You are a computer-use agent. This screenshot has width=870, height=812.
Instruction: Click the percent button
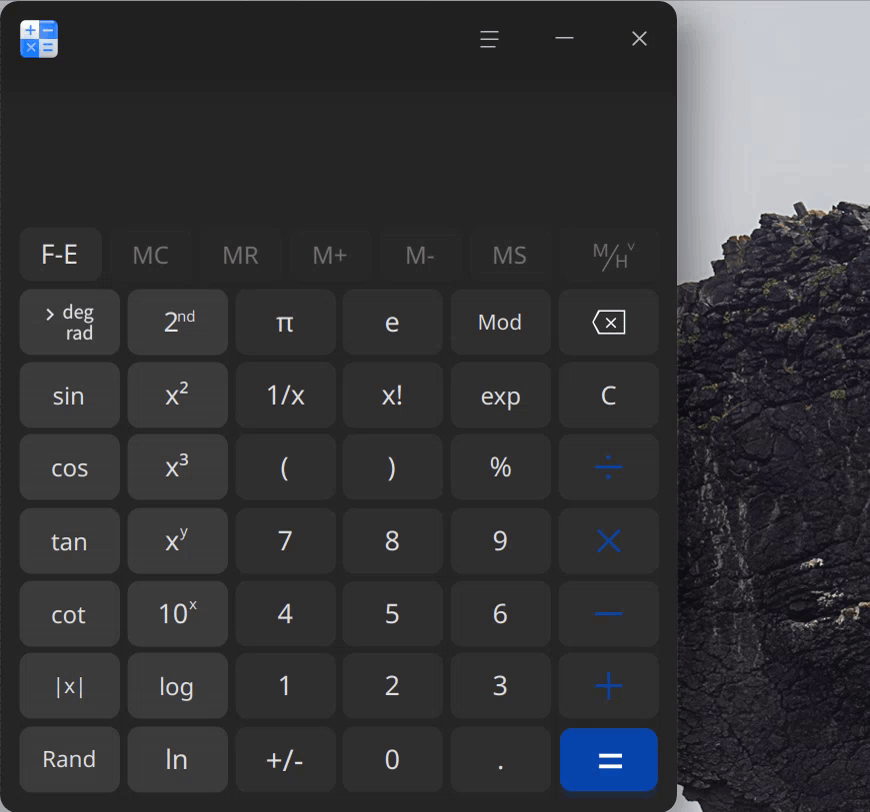pos(500,467)
